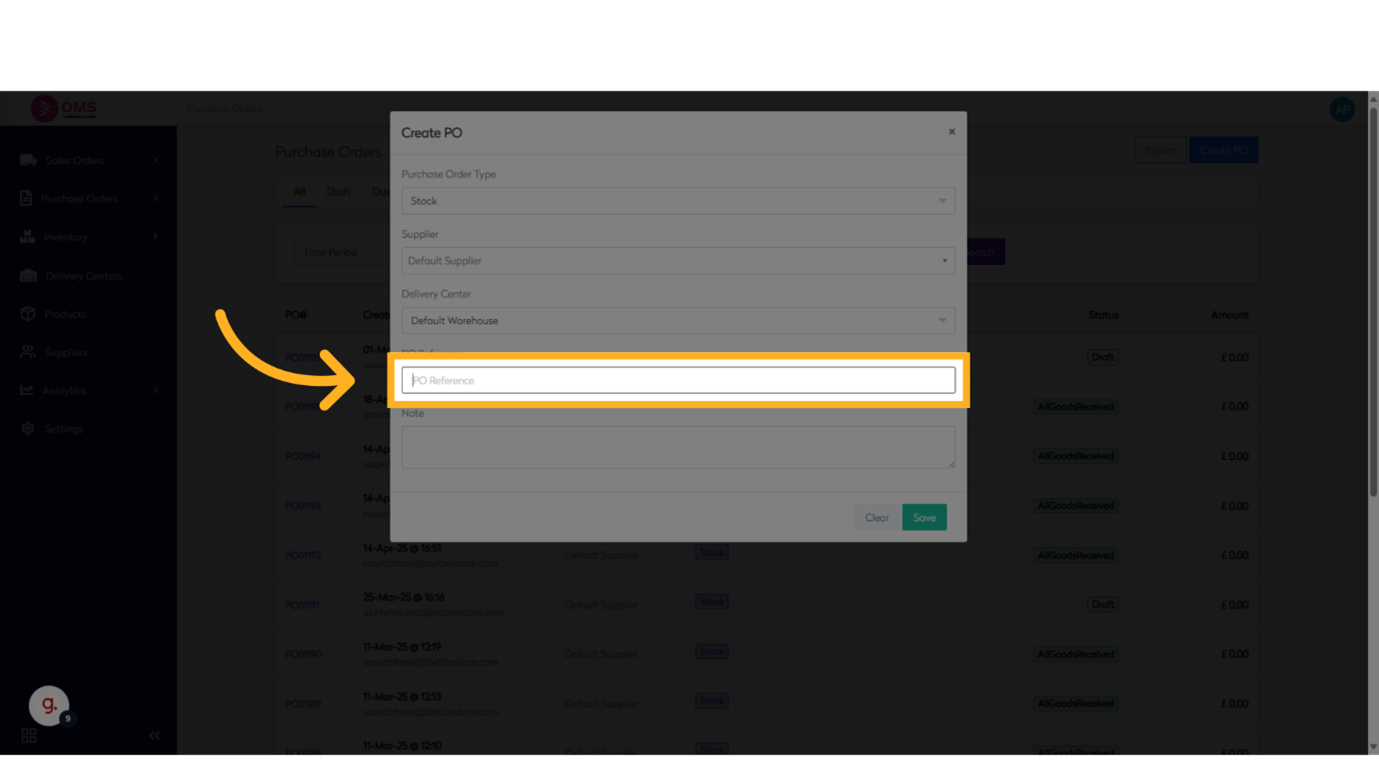Open the AP user avatar menu
The image size is (1379, 776).
click(1342, 109)
